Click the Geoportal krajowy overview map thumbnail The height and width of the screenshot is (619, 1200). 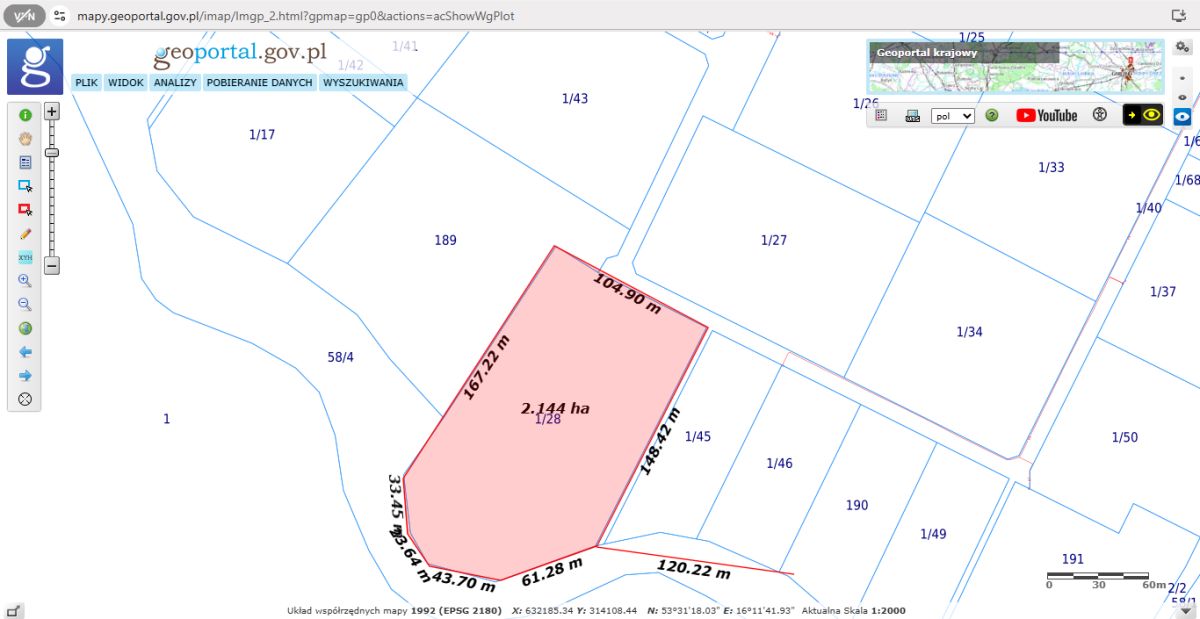pyautogui.click(x=1015, y=66)
